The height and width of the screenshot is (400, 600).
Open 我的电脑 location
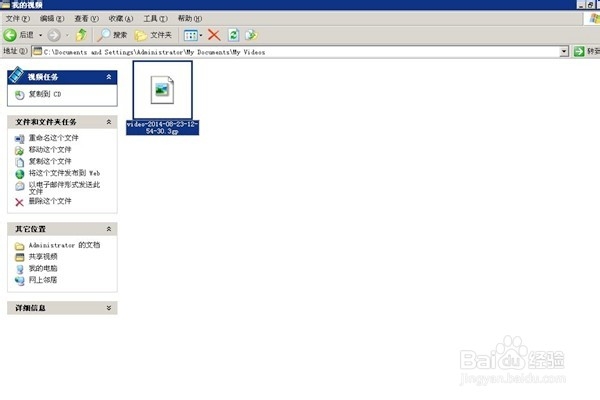pyautogui.click(x=43, y=268)
